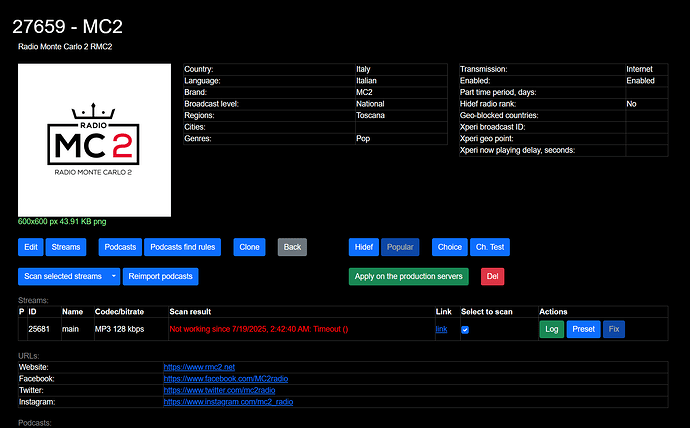Image resolution: width=690 pixels, height=428 pixels.
Task: Open the https://www.rmc2.net website link
Action: 199,367
